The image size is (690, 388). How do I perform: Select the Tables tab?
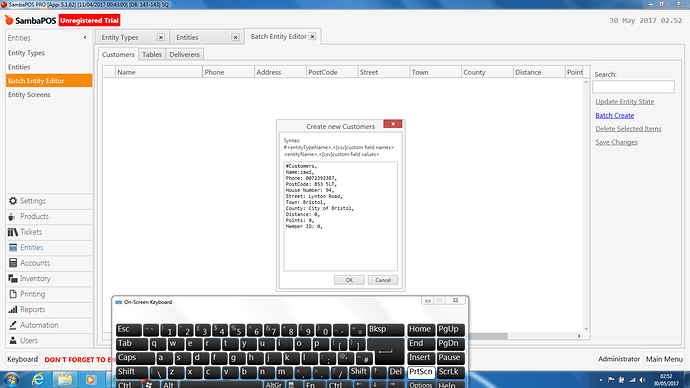152,55
